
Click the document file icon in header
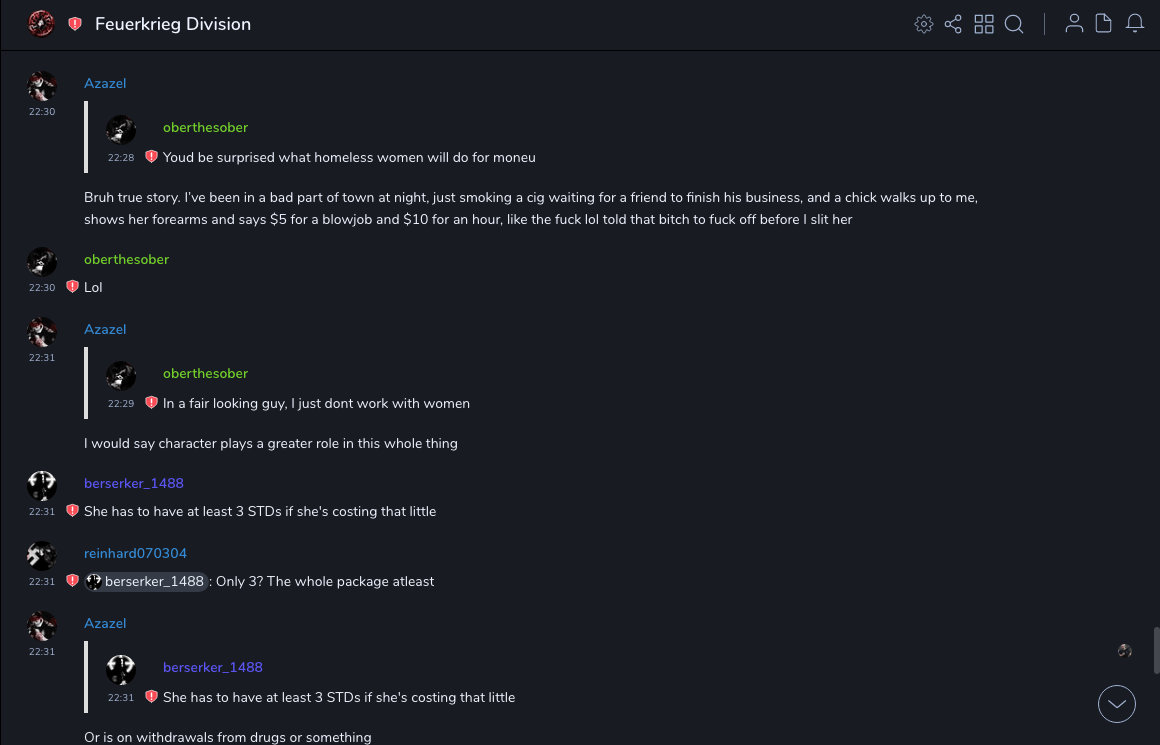[1104, 24]
